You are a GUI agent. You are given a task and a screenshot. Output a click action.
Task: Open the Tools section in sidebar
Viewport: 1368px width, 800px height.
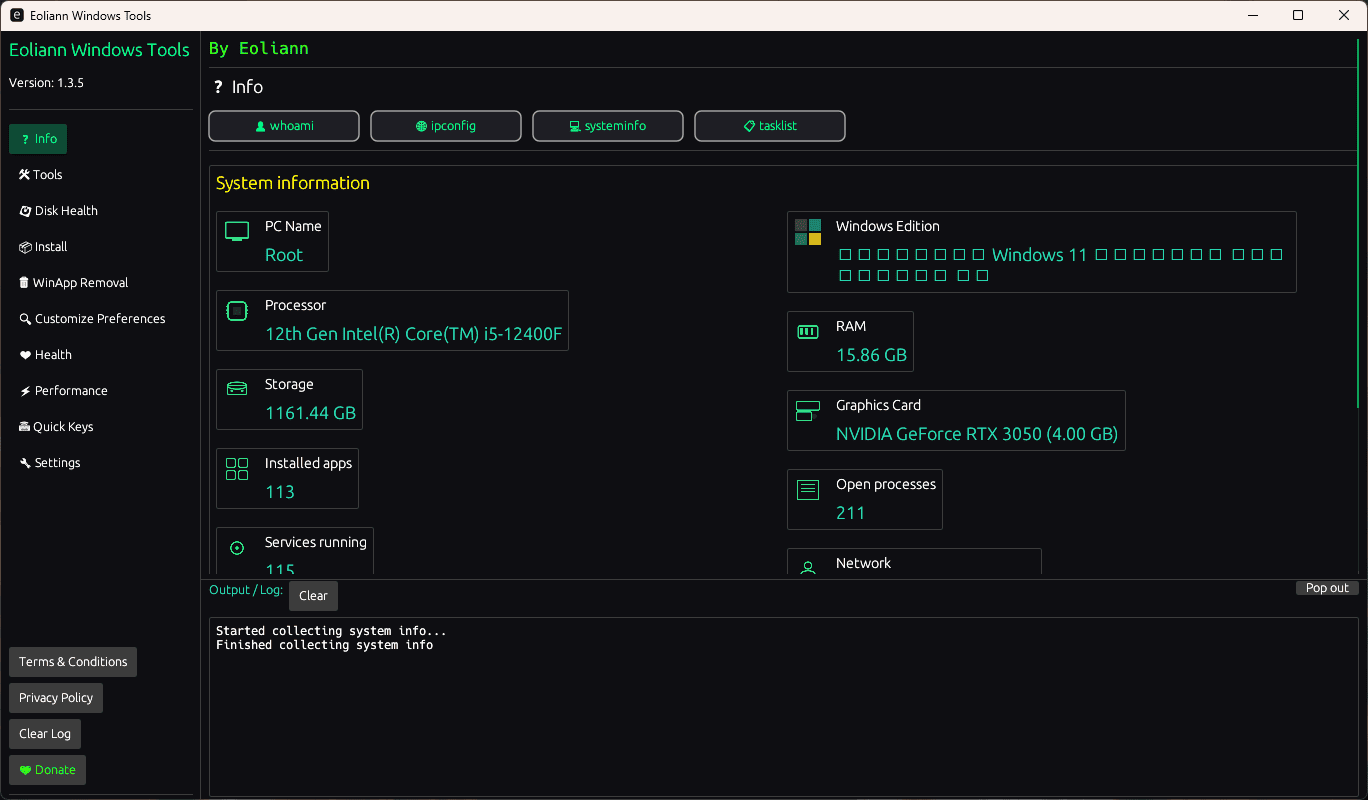click(40, 175)
